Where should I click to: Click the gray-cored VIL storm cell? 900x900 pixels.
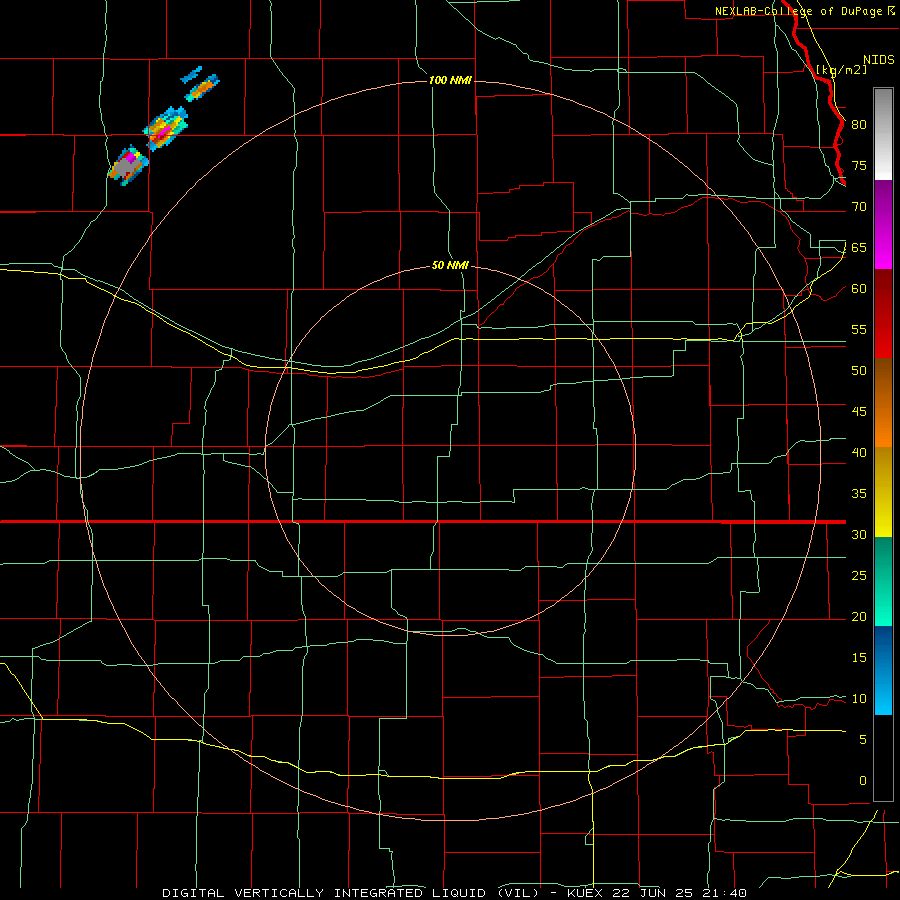(128, 165)
